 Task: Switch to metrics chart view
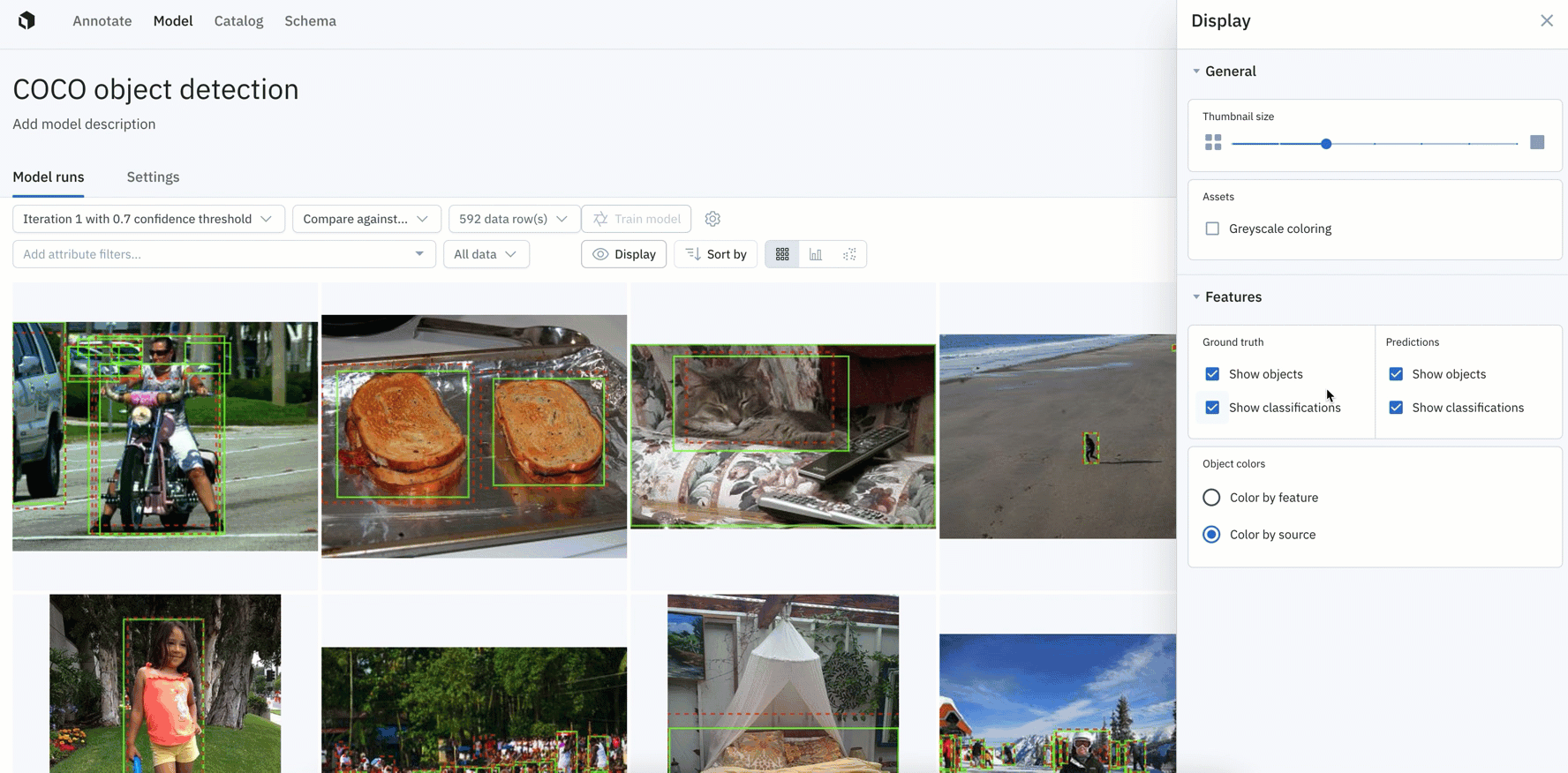[x=816, y=254]
